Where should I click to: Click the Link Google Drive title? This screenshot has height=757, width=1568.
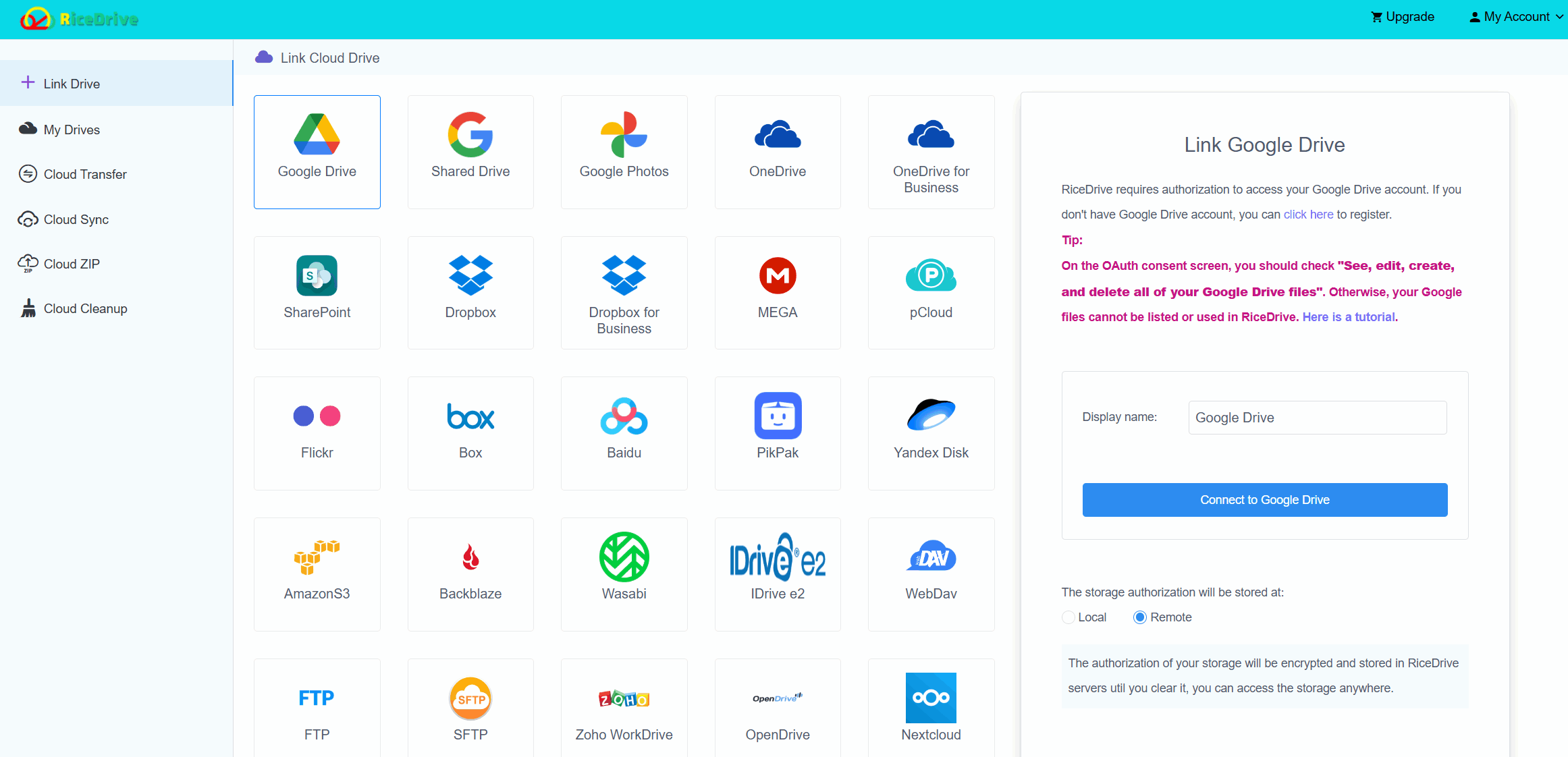pos(1264,145)
